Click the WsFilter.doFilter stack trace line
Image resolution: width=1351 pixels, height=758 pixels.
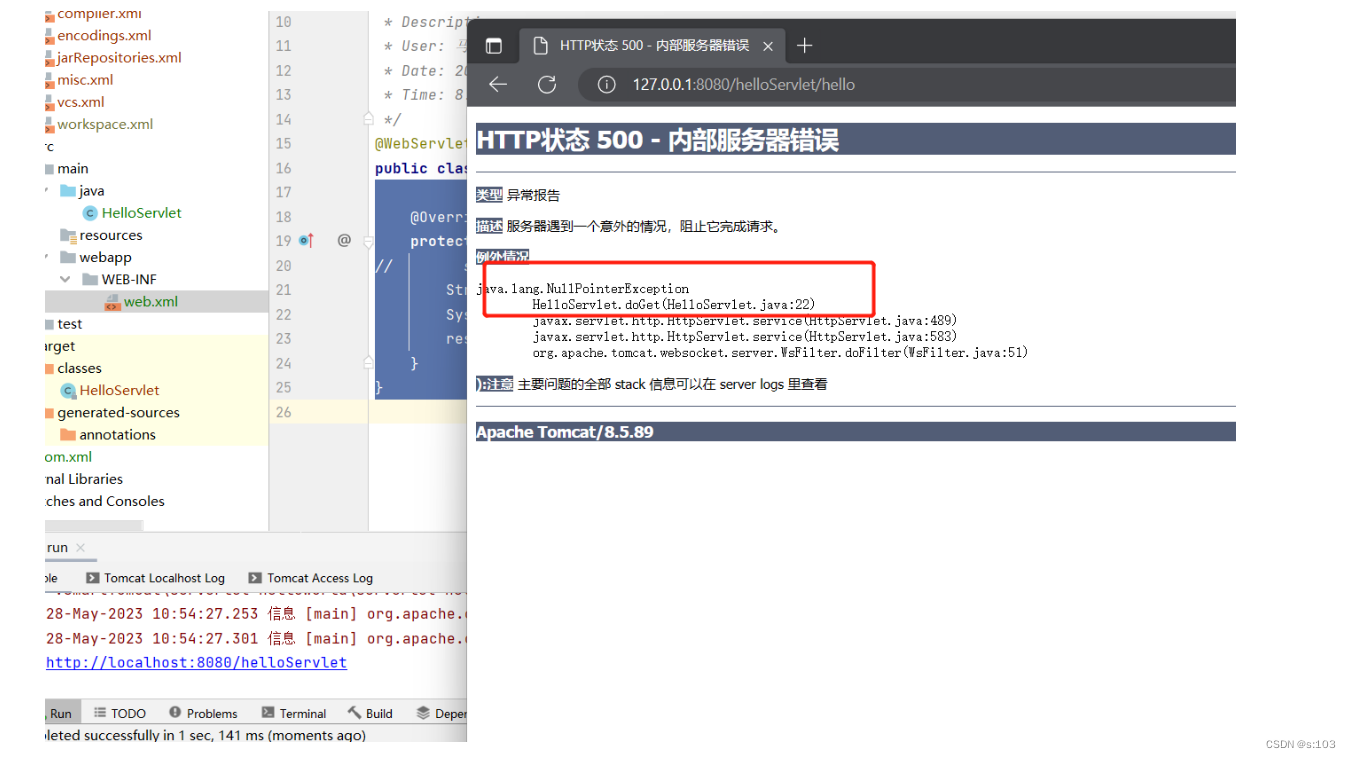pyautogui.click(x=780, y=352)
